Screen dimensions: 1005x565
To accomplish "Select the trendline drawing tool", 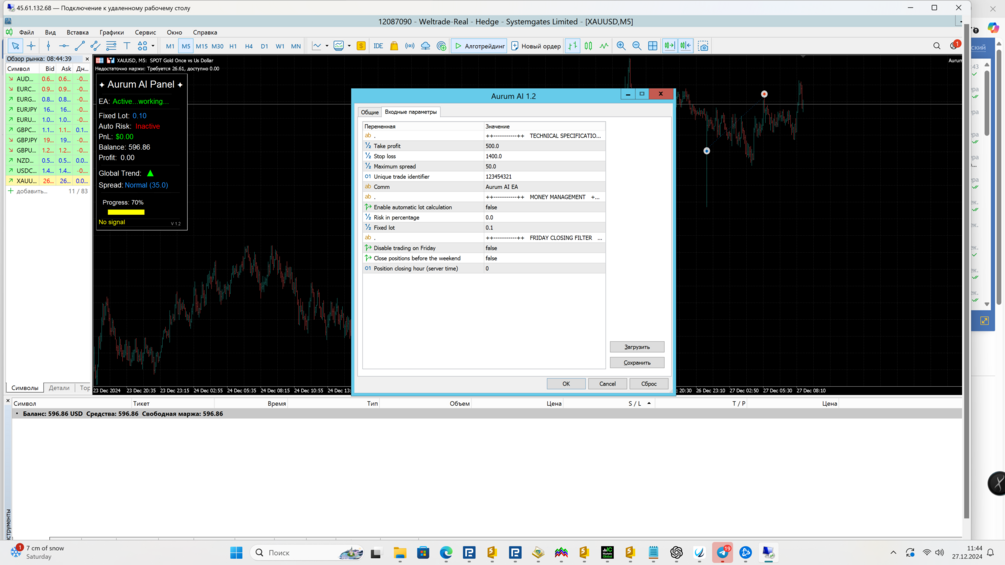I will coord(79,46).
